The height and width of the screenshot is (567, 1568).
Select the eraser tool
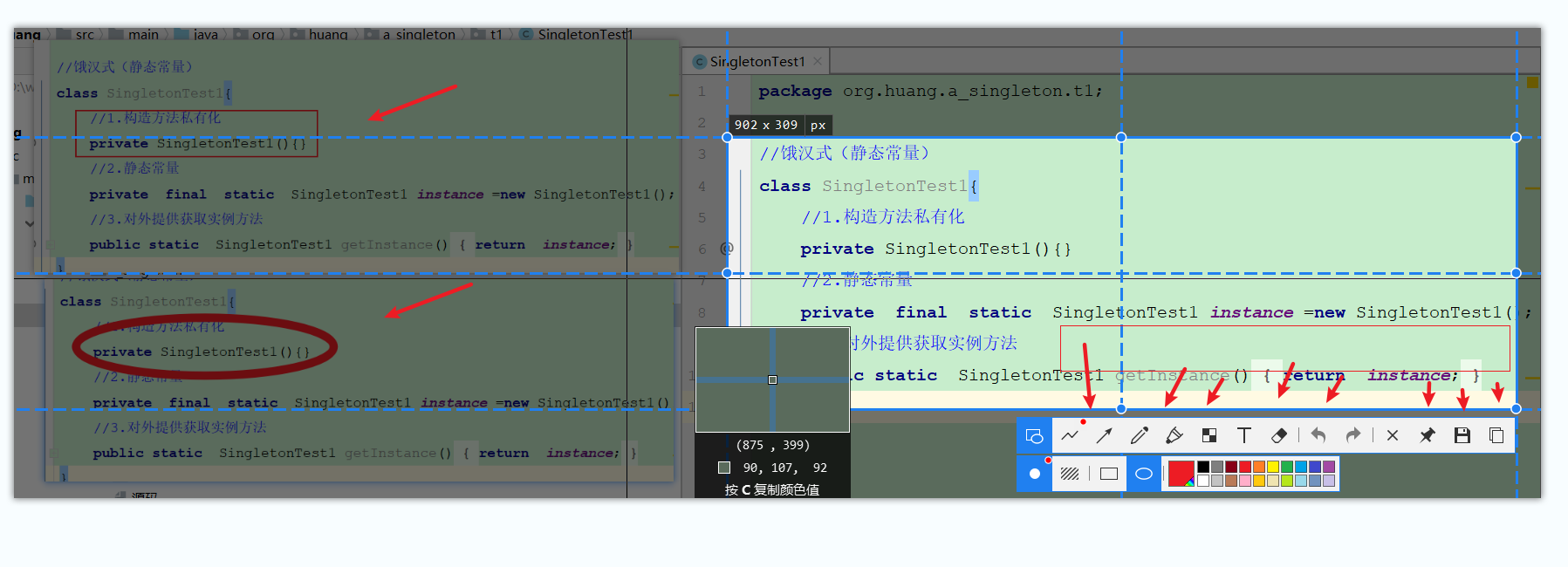(x=1279, y=435)
